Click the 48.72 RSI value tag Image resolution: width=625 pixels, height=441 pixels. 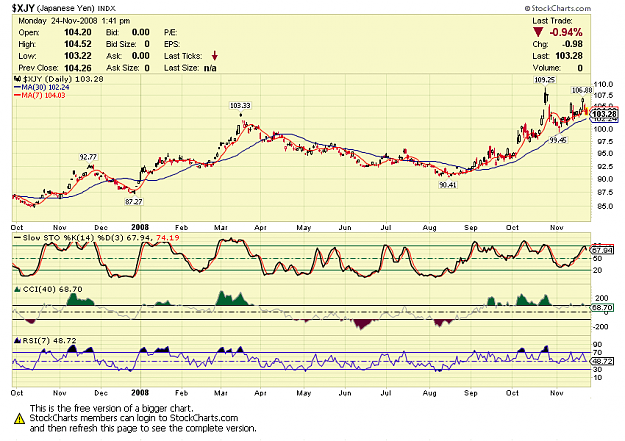(602, 361)
